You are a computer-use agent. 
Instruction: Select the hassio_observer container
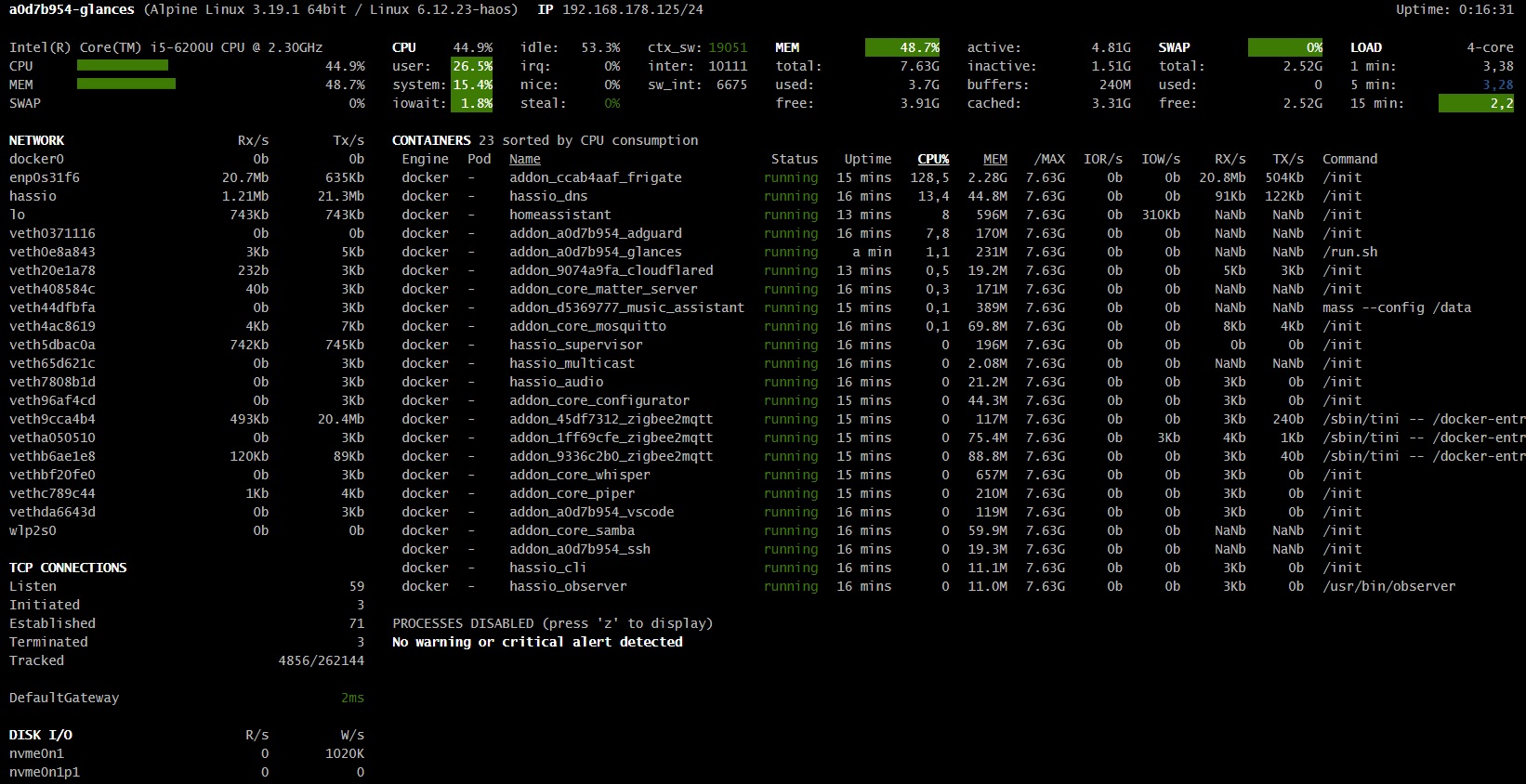point(568,586)
